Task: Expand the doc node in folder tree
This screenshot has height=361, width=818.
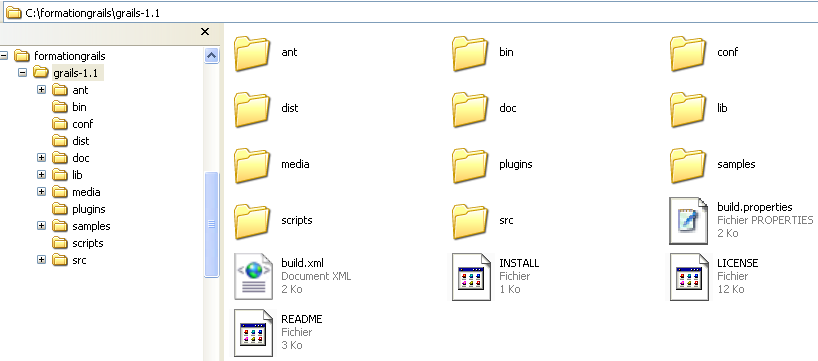Action: click(42, 158)
